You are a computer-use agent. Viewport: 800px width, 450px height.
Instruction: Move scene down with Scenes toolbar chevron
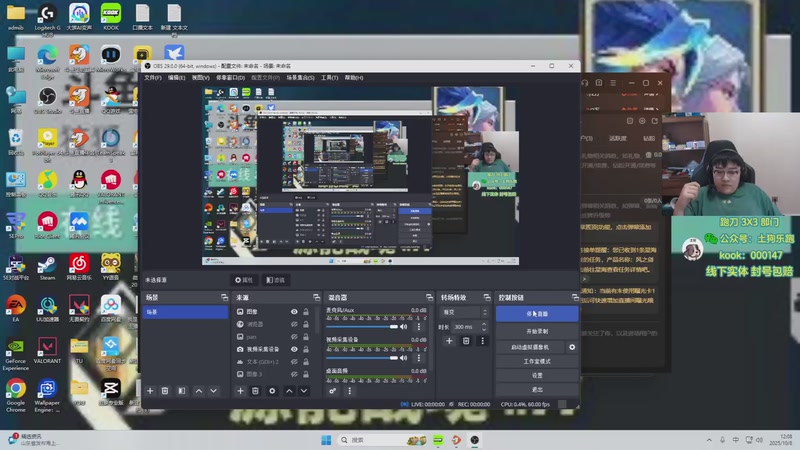coord(214,391)
